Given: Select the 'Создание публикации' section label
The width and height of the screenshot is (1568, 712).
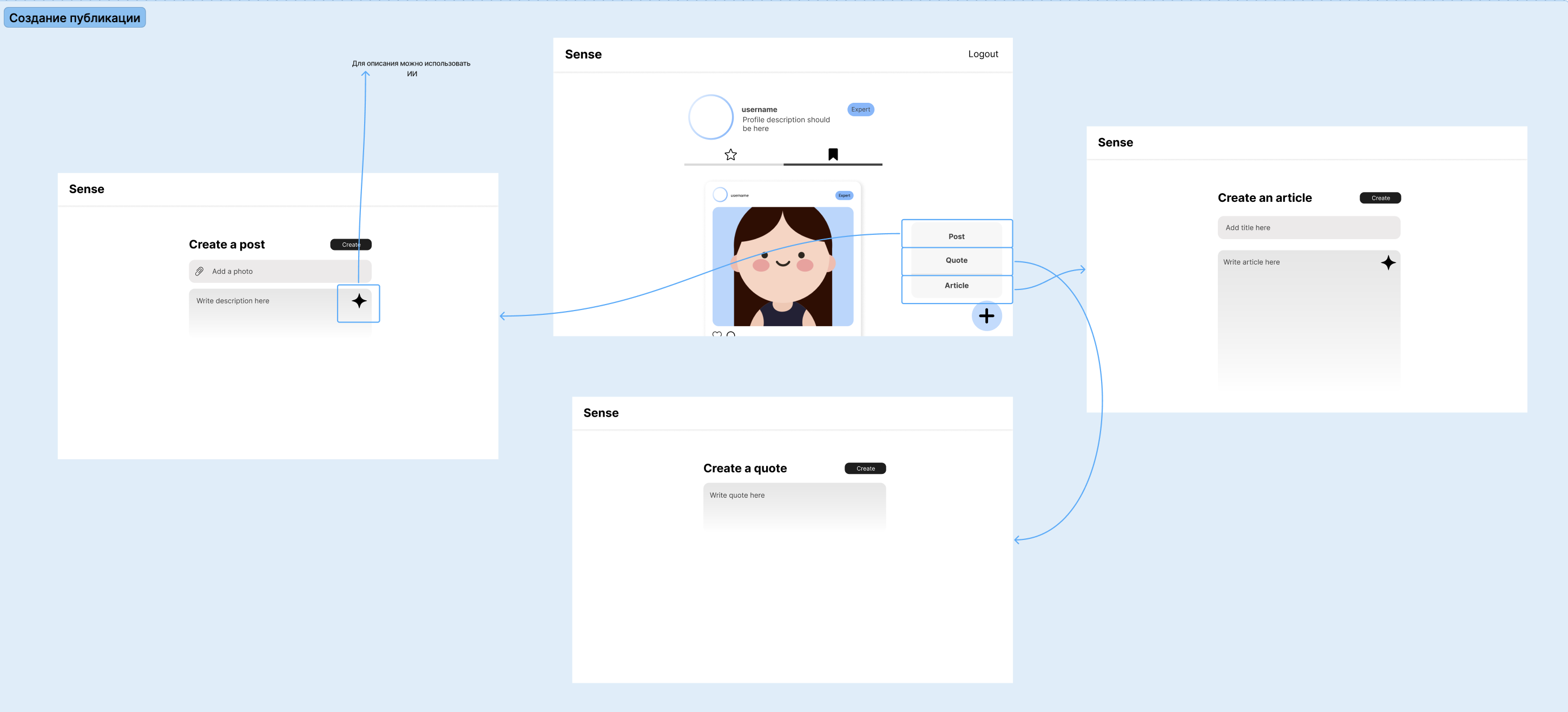Looking at the screenshot, I should (x=74, y=18).
